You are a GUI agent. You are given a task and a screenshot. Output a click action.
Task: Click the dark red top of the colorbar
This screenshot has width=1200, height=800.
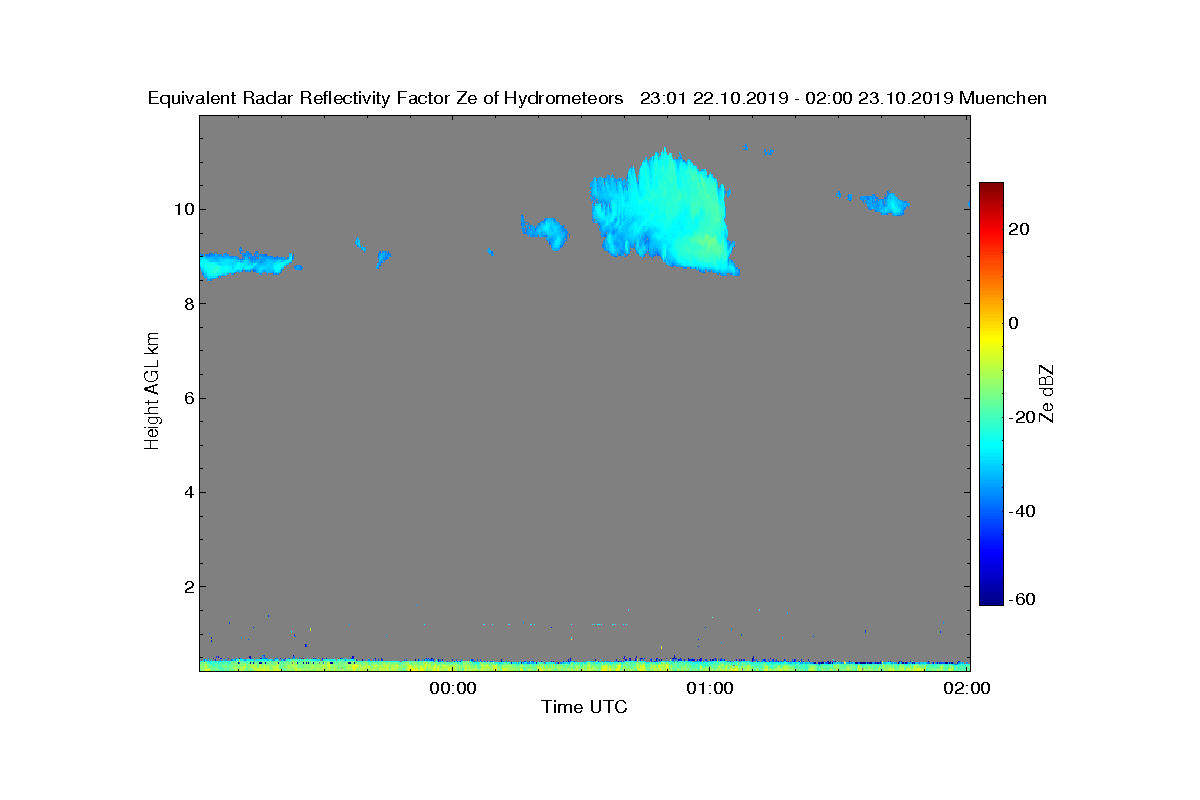click(991, 190)
